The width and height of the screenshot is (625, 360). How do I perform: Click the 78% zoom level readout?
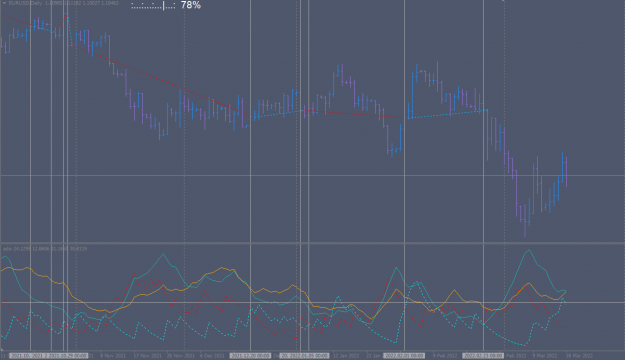[191, 5]
